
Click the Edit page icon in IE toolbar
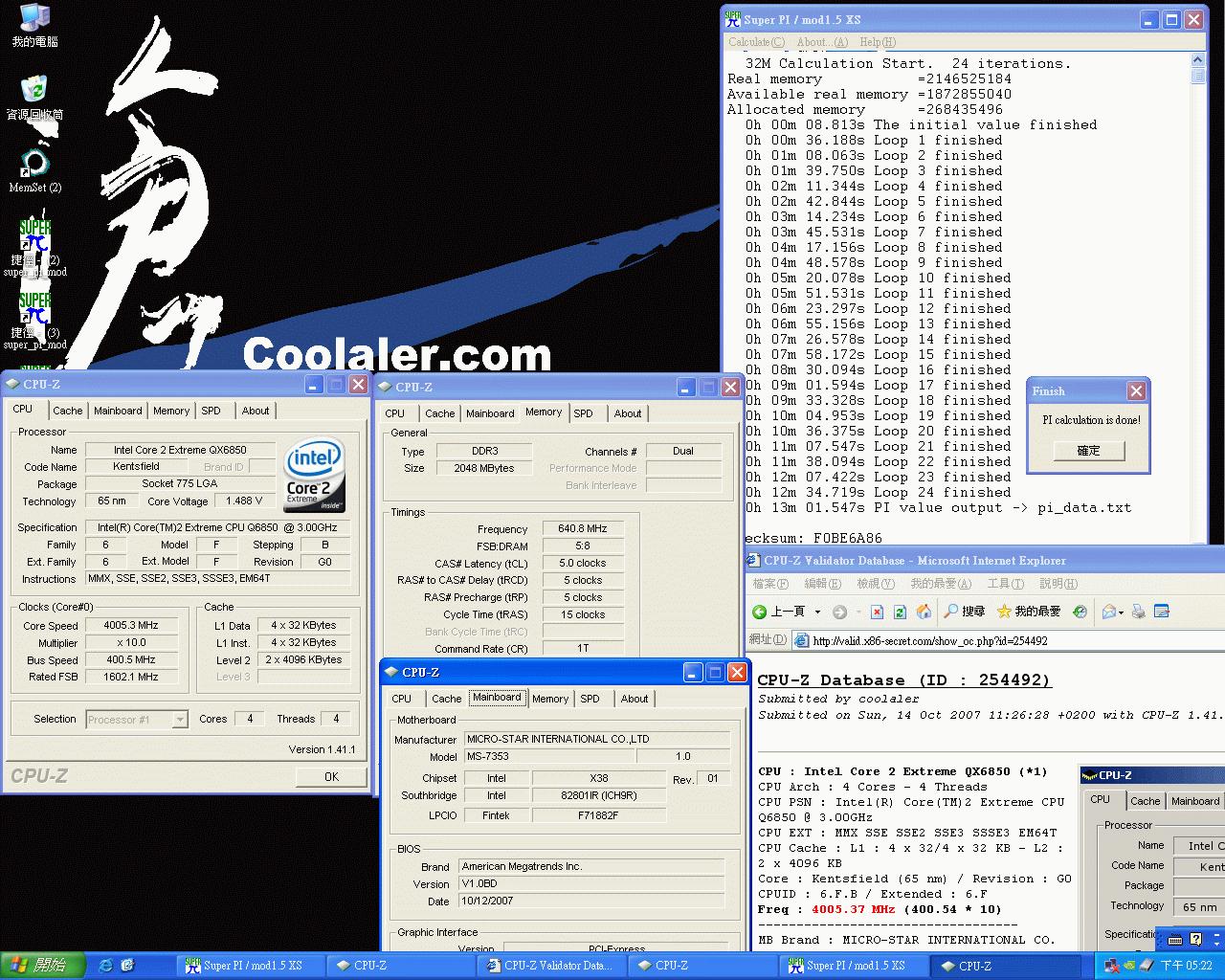pos(1162,612)
